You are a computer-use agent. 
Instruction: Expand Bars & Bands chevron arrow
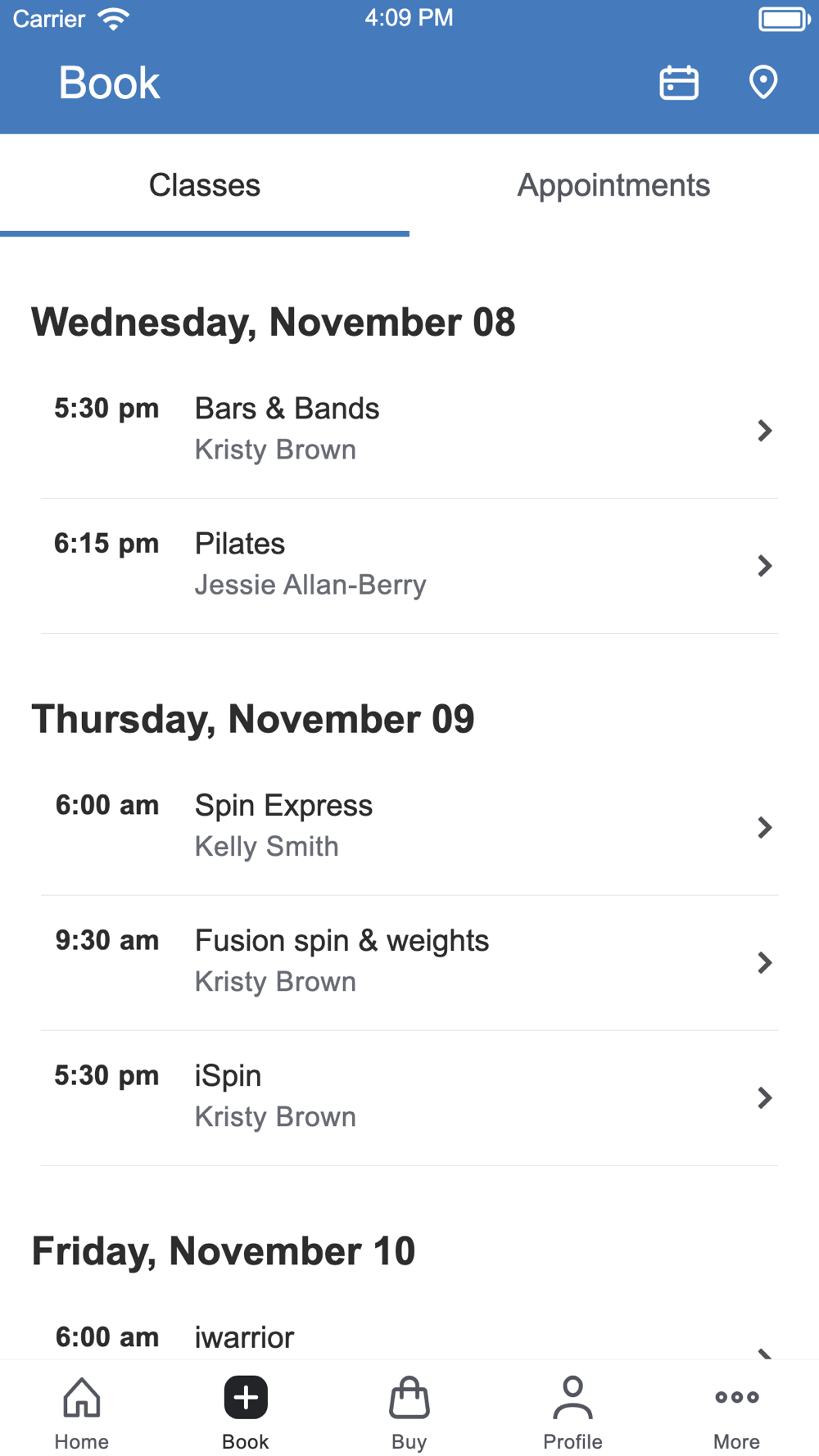click(x=765, y=431)
